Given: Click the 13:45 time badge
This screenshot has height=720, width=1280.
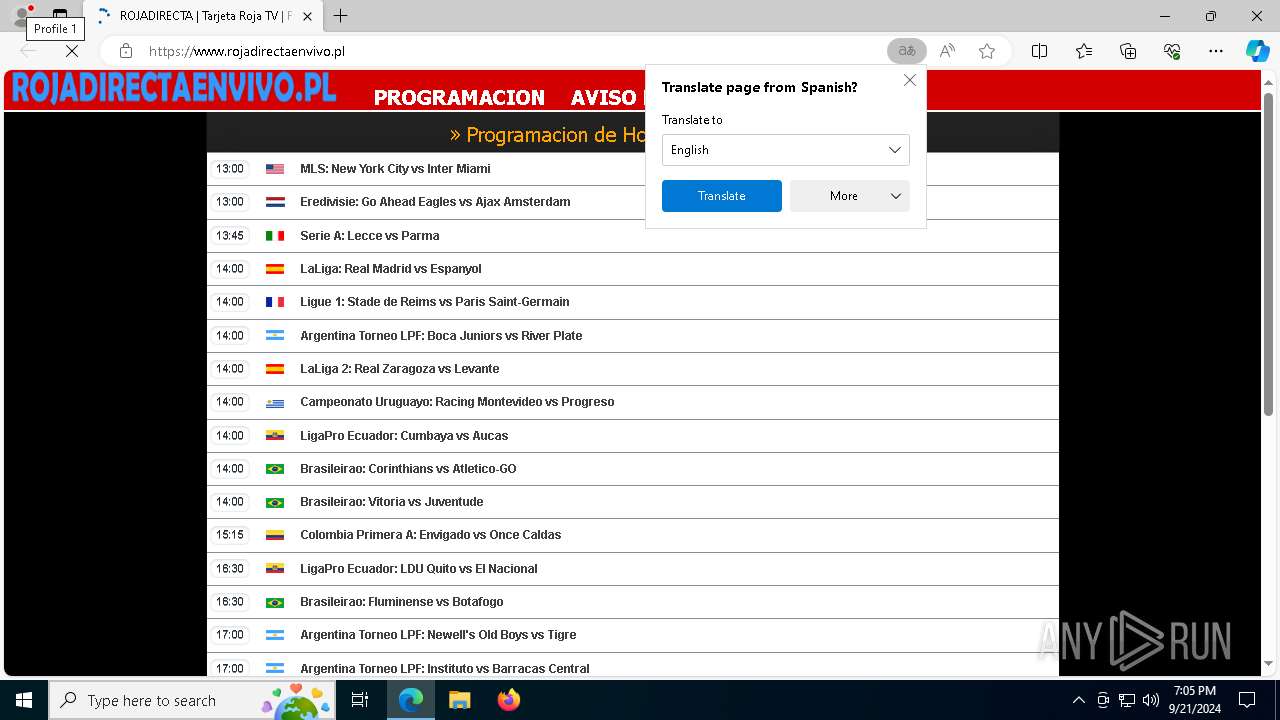Looking at the screenshot, I should (230, 236).
